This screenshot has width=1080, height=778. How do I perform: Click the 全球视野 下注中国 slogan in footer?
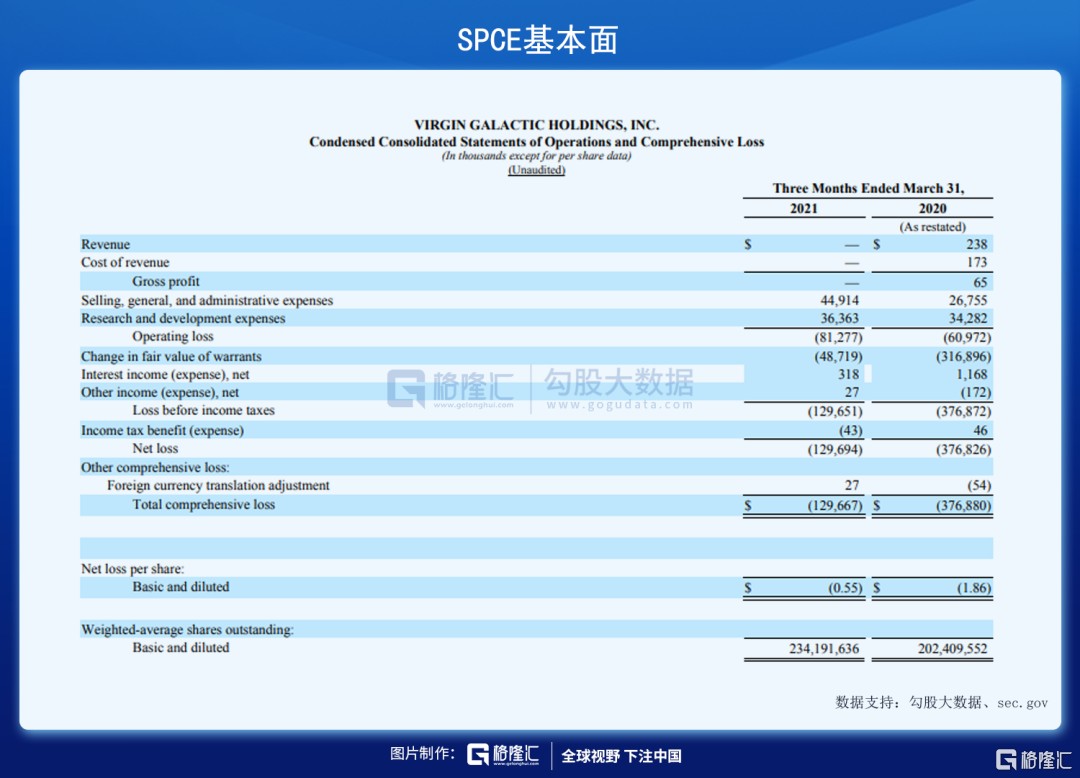click(x=621, y=756)
